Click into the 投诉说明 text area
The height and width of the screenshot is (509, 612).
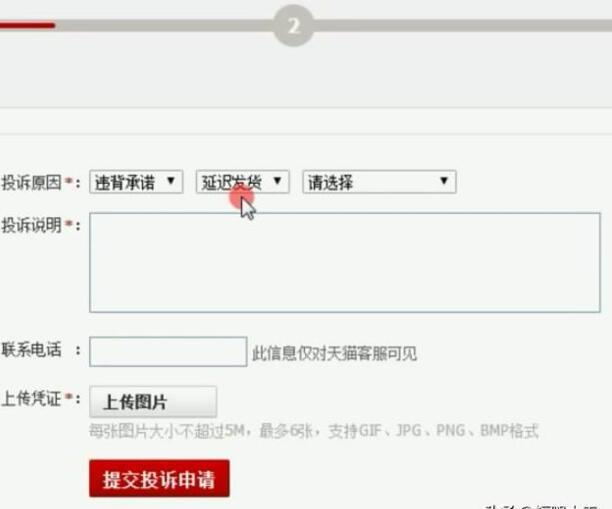pos(345,262)
